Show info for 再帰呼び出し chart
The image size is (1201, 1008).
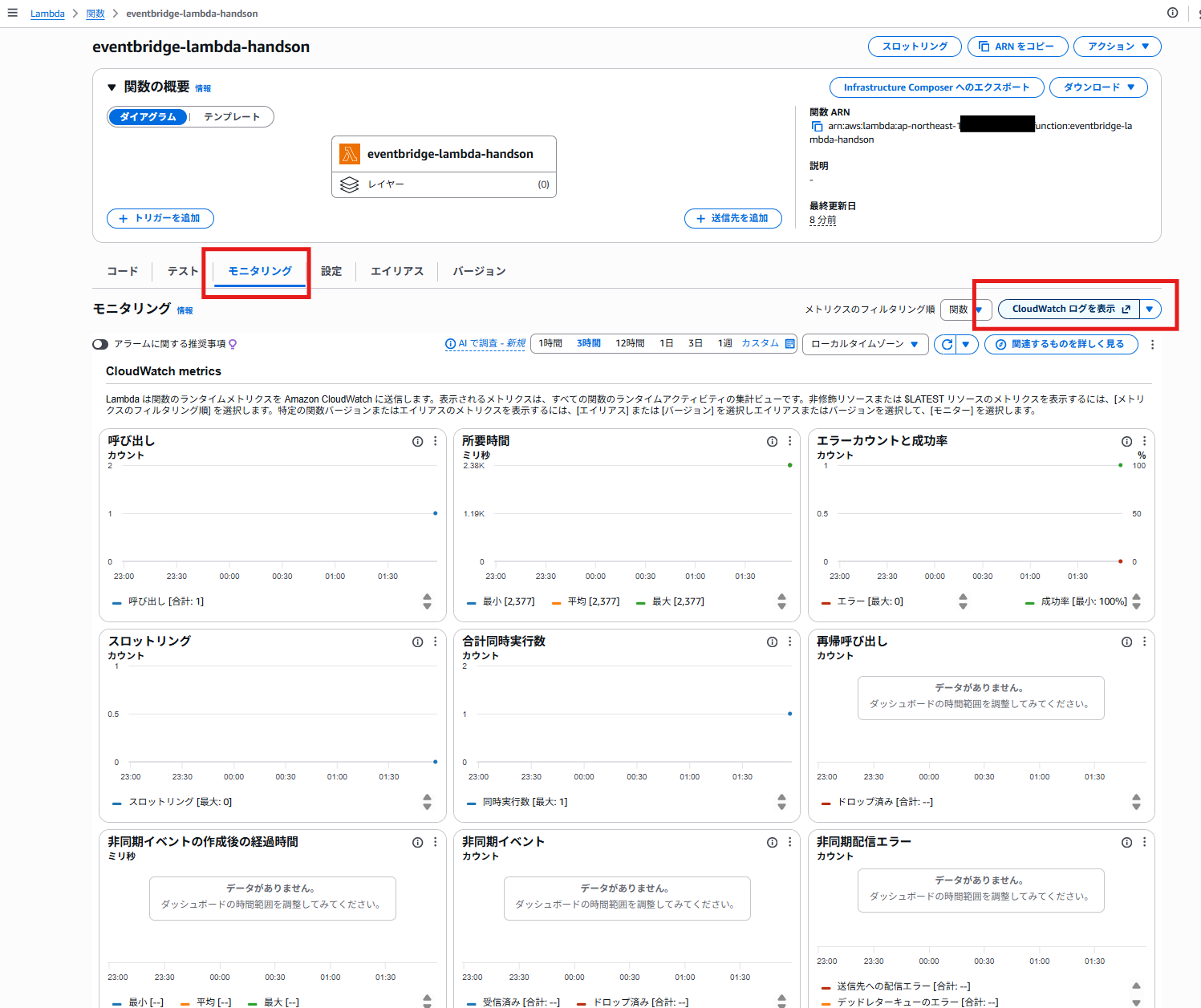1126,642
